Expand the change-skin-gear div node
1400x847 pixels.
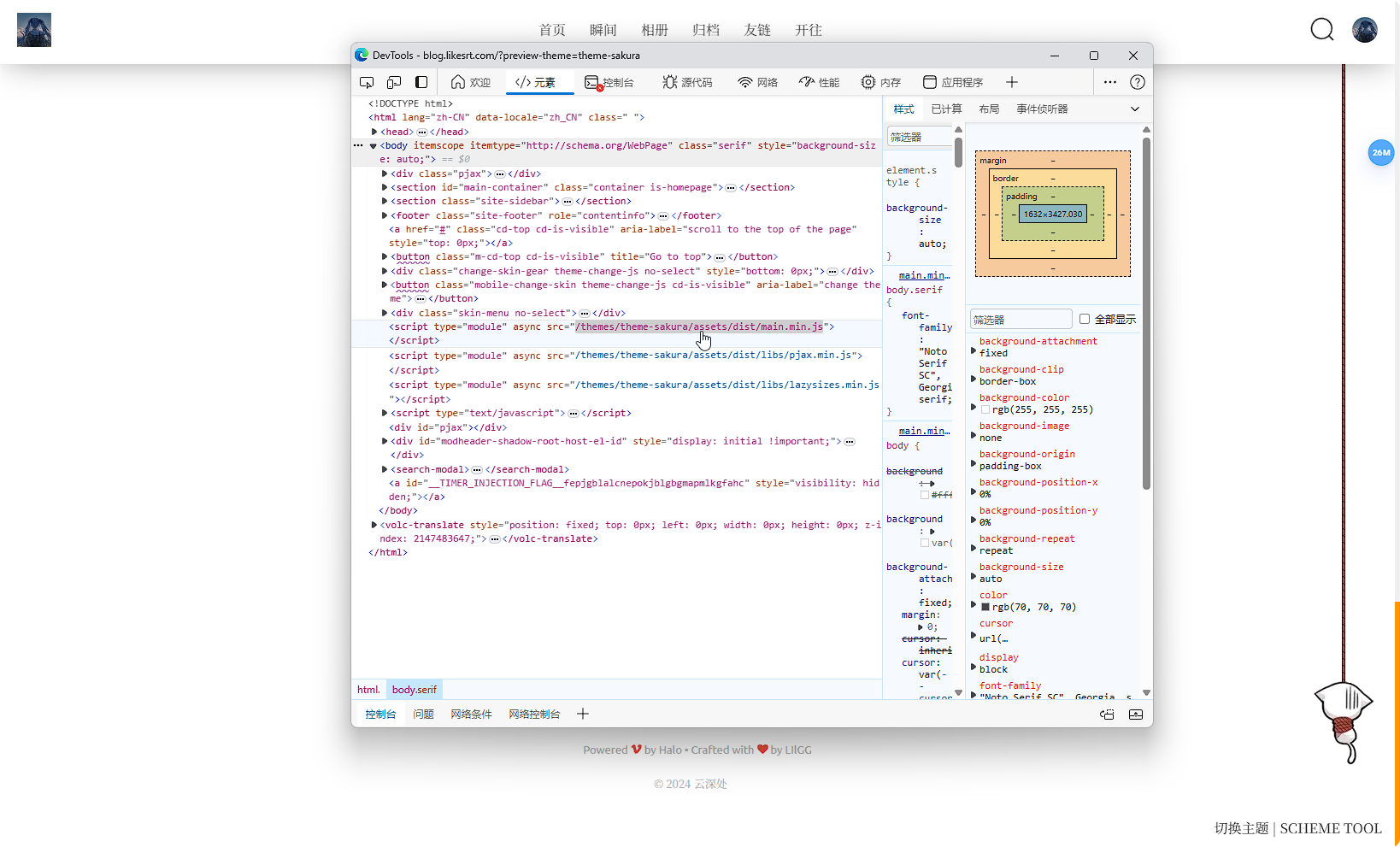pyautogui.click(x=385, y=271)
